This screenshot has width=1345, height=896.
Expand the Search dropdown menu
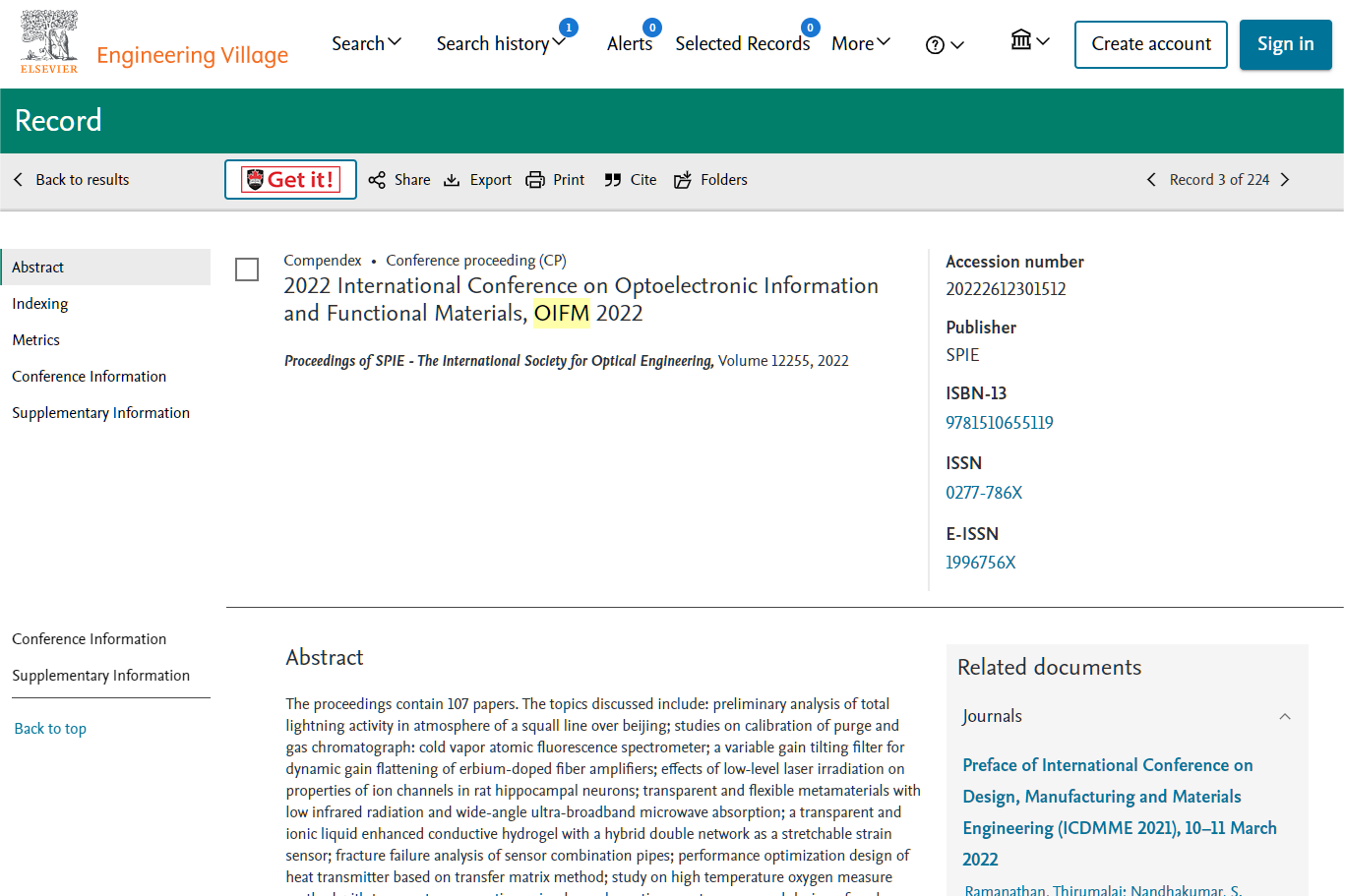pos(367,43)
